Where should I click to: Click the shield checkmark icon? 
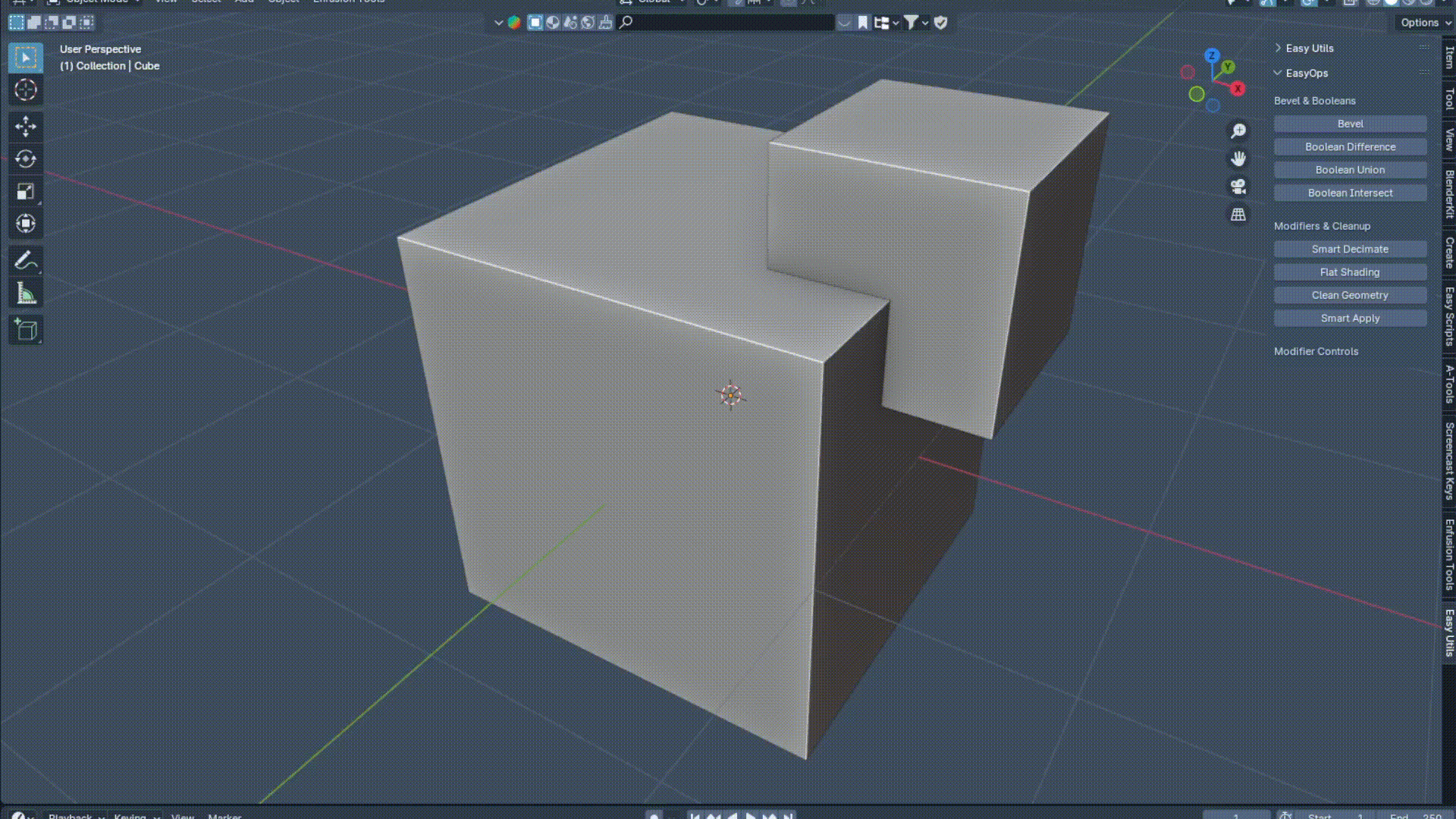(x=941, y=23)
